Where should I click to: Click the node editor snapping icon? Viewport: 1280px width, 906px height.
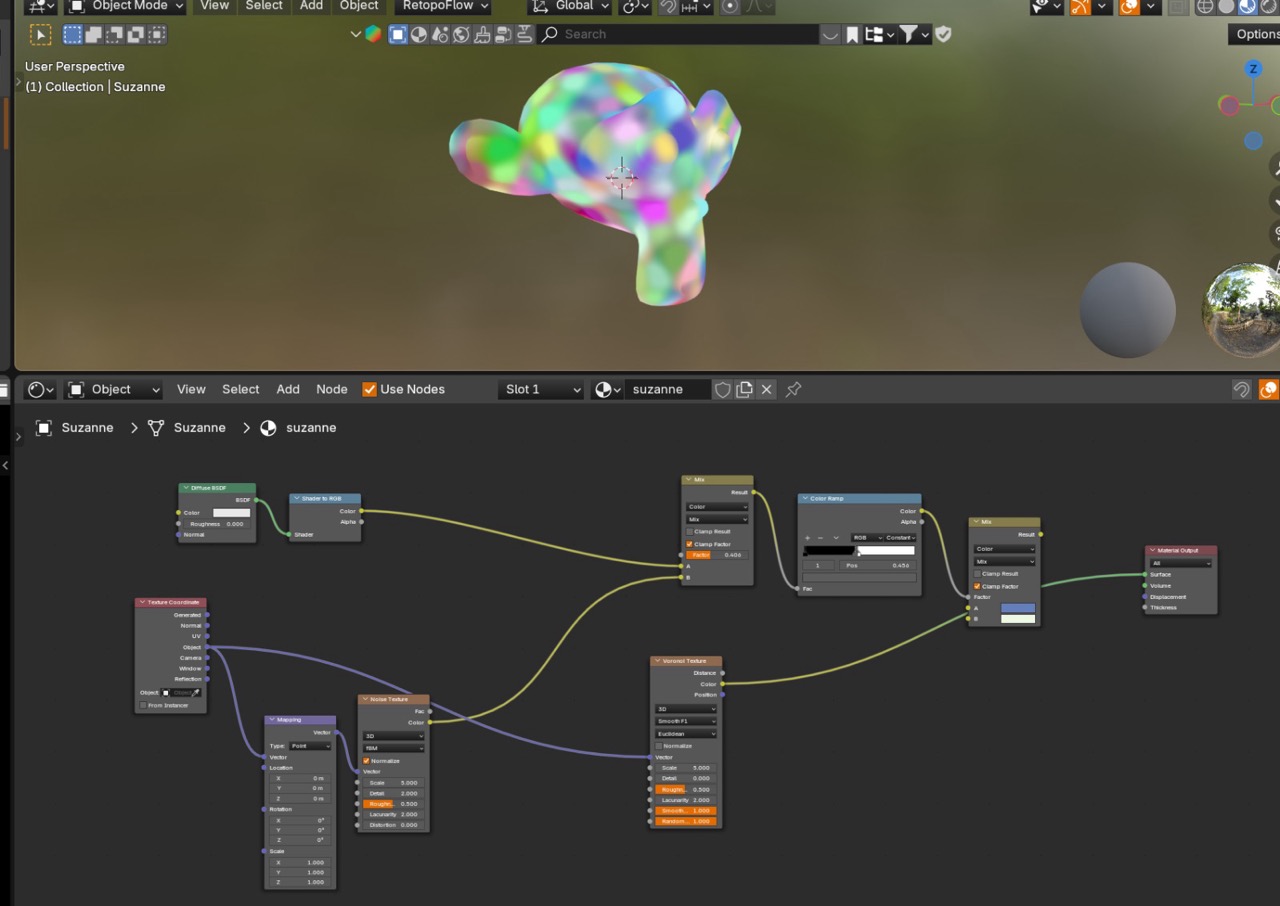coord(1241,389)
